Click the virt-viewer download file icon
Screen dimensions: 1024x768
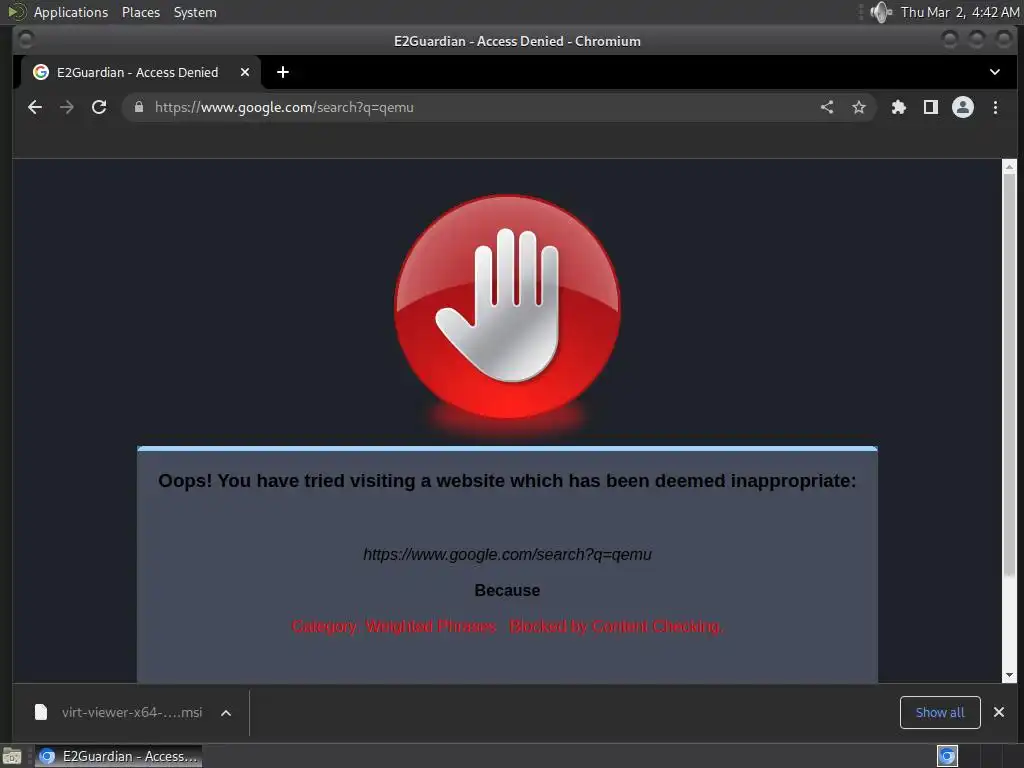40,712
